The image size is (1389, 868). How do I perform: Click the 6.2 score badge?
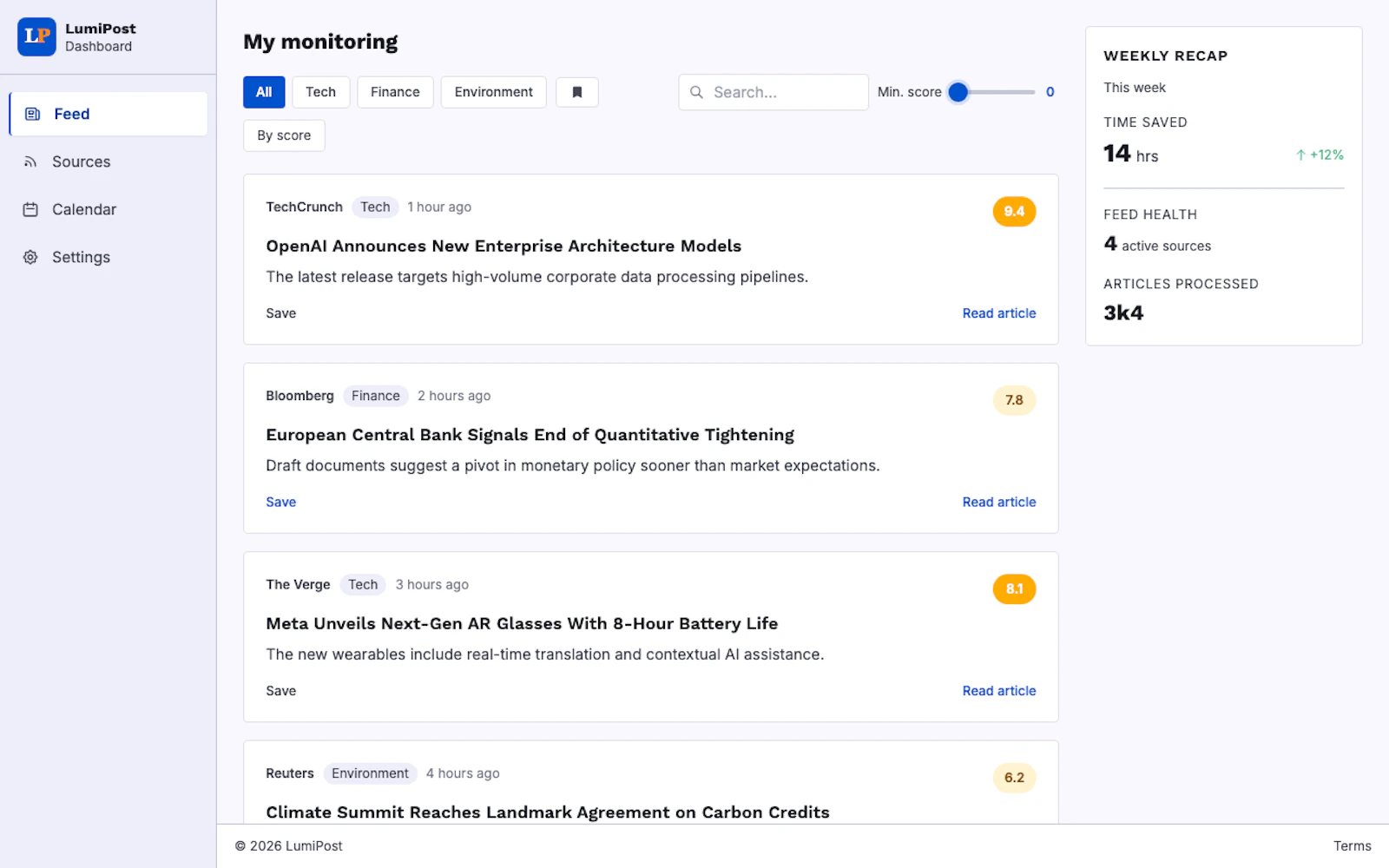point(1014,778)
